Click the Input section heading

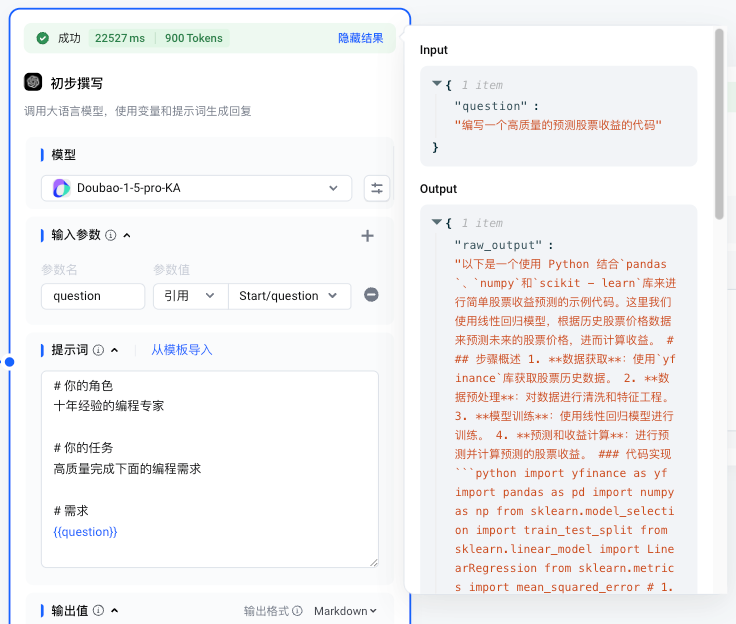click(x=434, y=50)
